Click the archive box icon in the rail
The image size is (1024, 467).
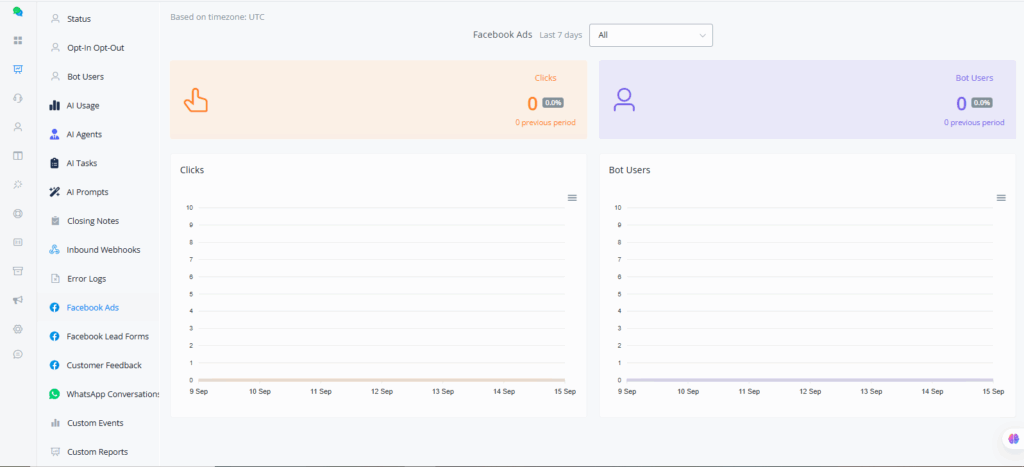click(x=17, y=271)
